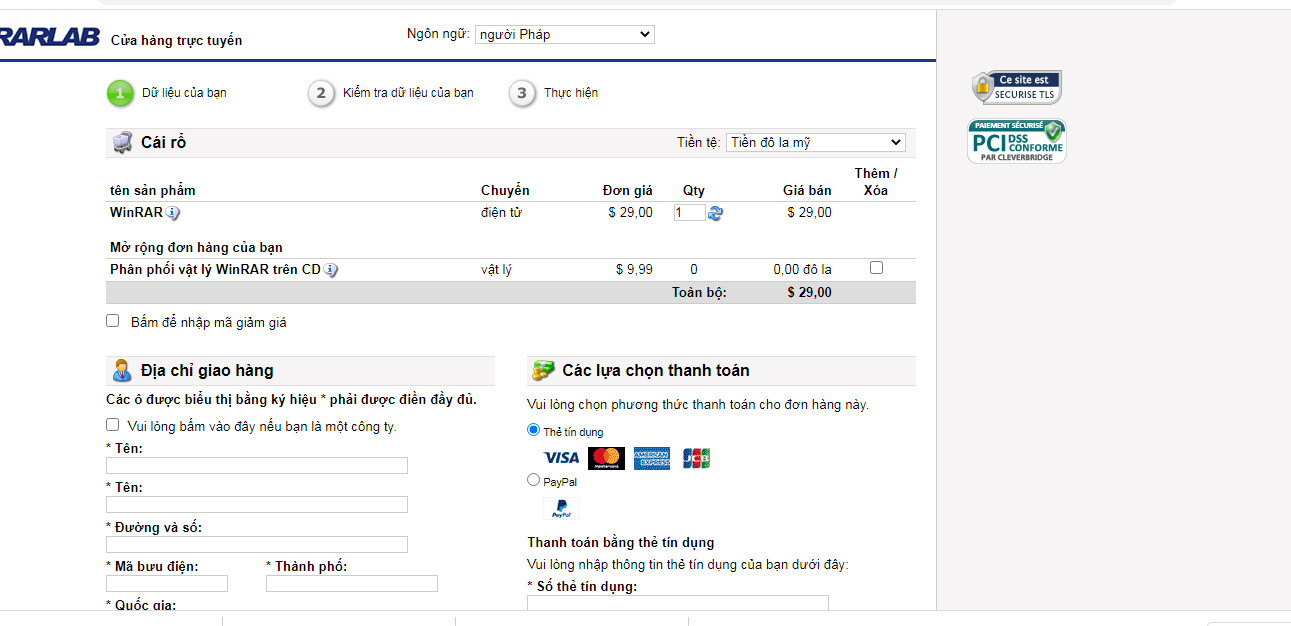Click the Địa chỉ giao hàng heading
This screenshot has height=626, width=1291.
[207, 370]
